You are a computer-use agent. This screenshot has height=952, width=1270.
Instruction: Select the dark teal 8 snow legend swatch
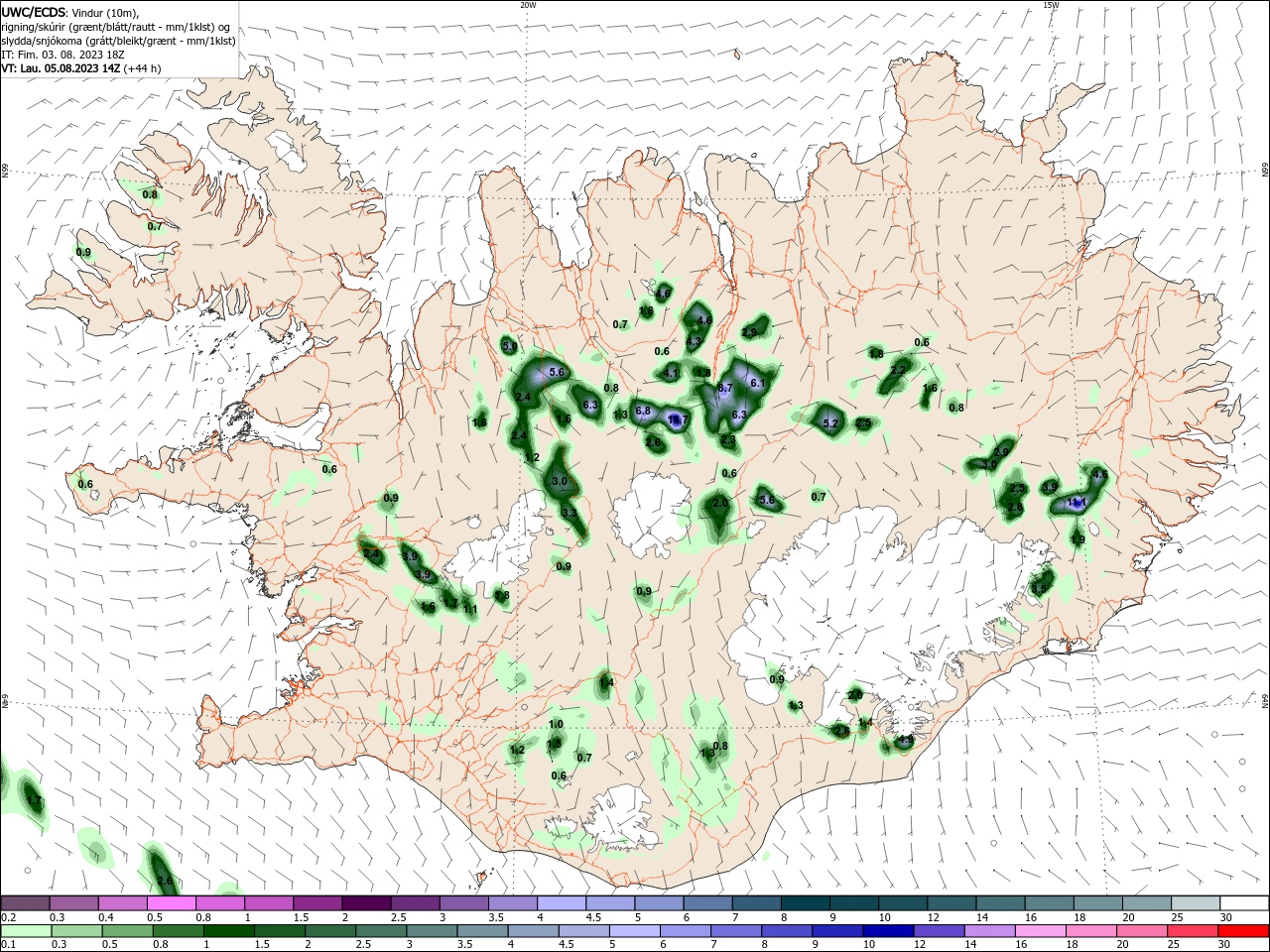point(804,903)
